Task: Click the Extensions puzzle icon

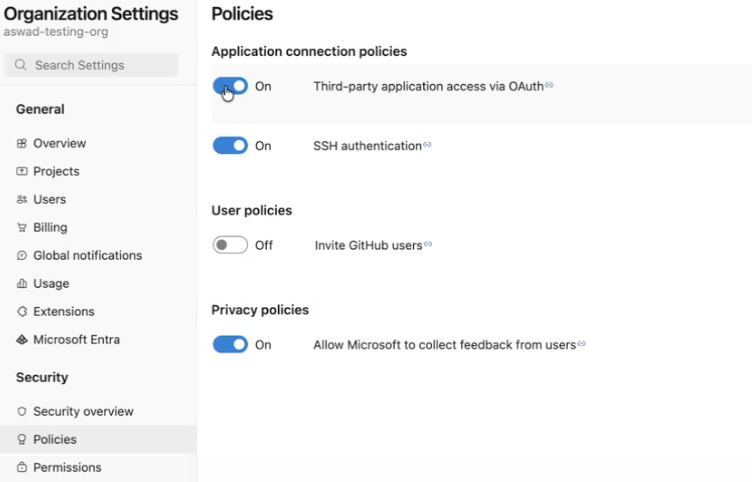Action: pyautogui.click(x=22, y=311)
